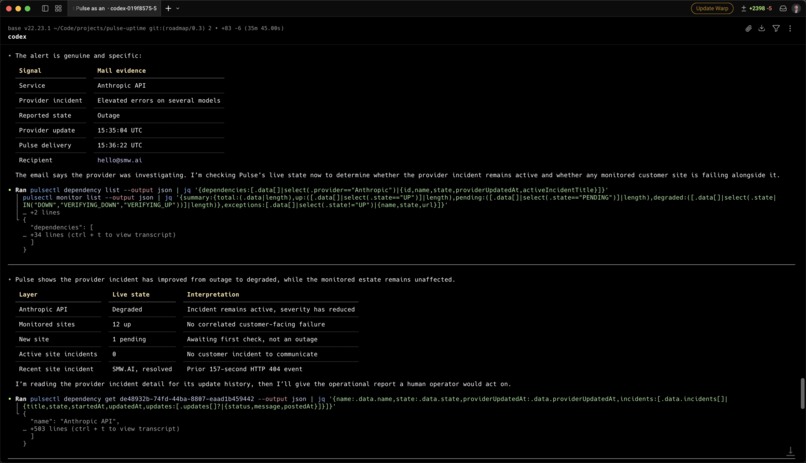Screen dimensions: 806x463
Task: Expand the new-tab options chevron
Action: 178,8
